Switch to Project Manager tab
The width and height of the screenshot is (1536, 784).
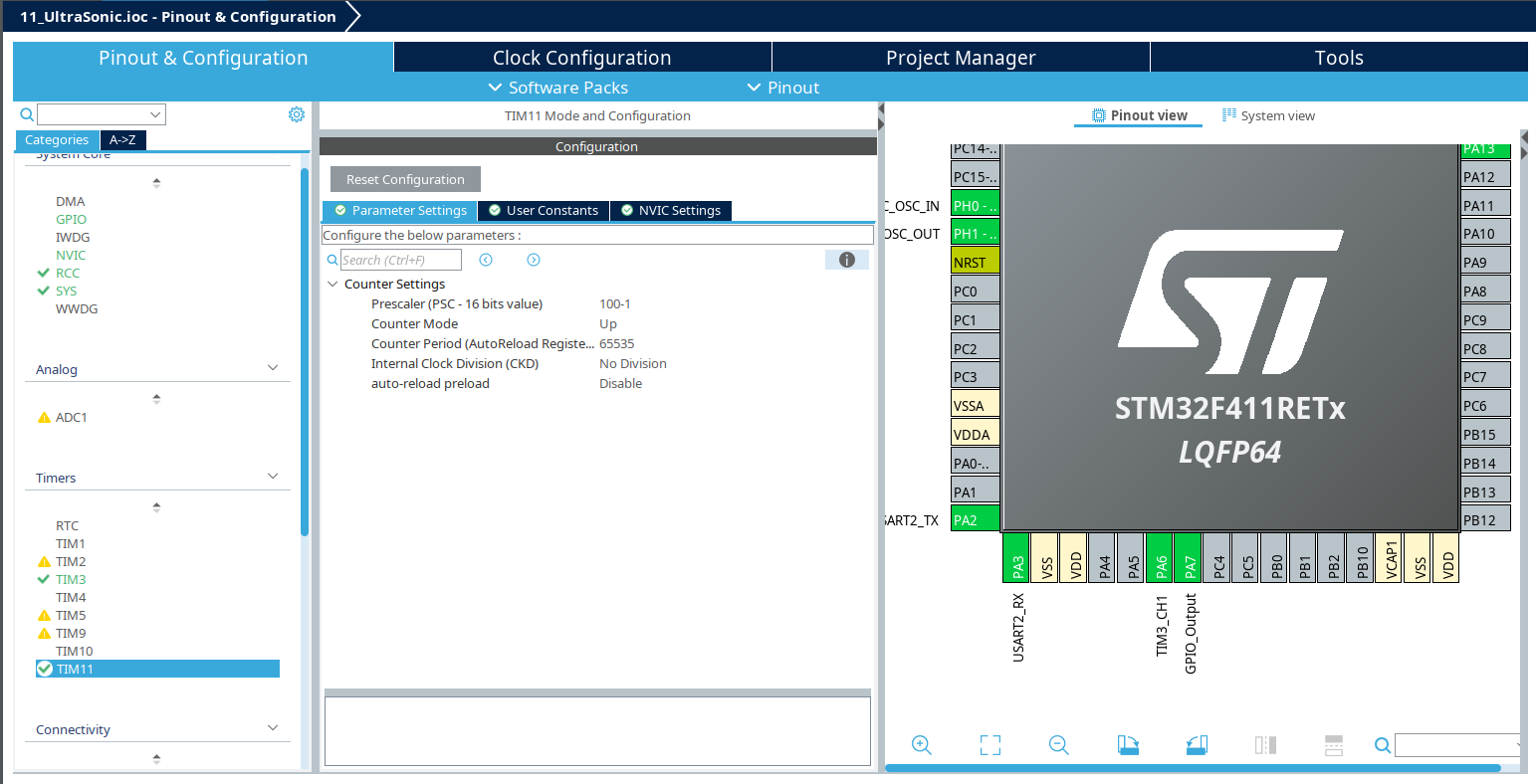click(961, 58)
